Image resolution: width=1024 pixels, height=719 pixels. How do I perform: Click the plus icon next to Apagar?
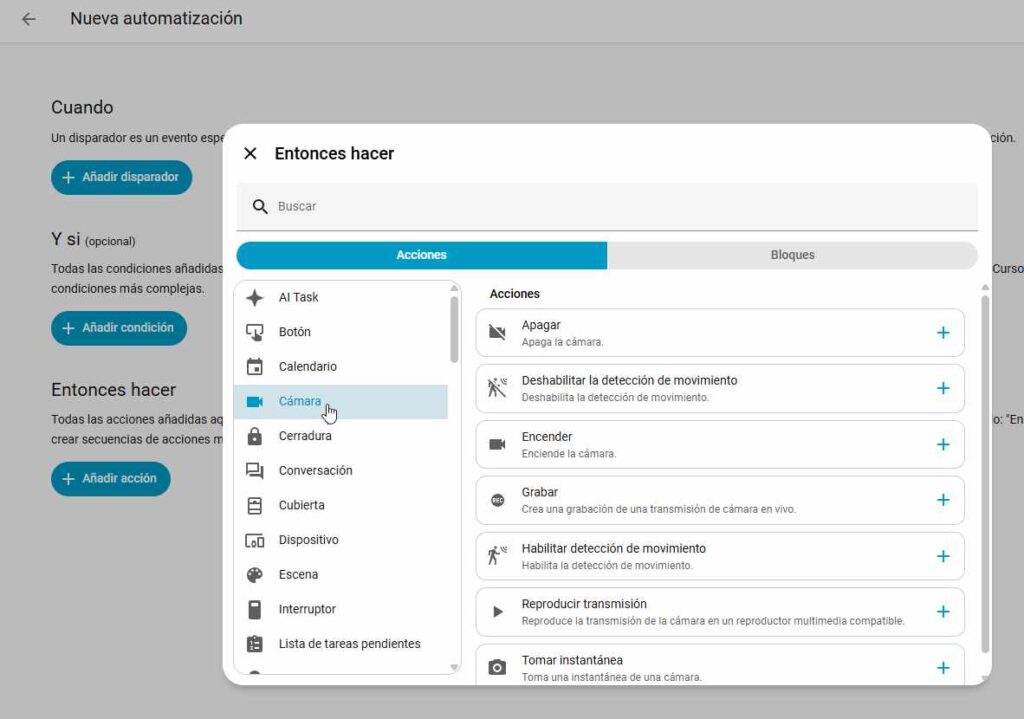point(942,333)
